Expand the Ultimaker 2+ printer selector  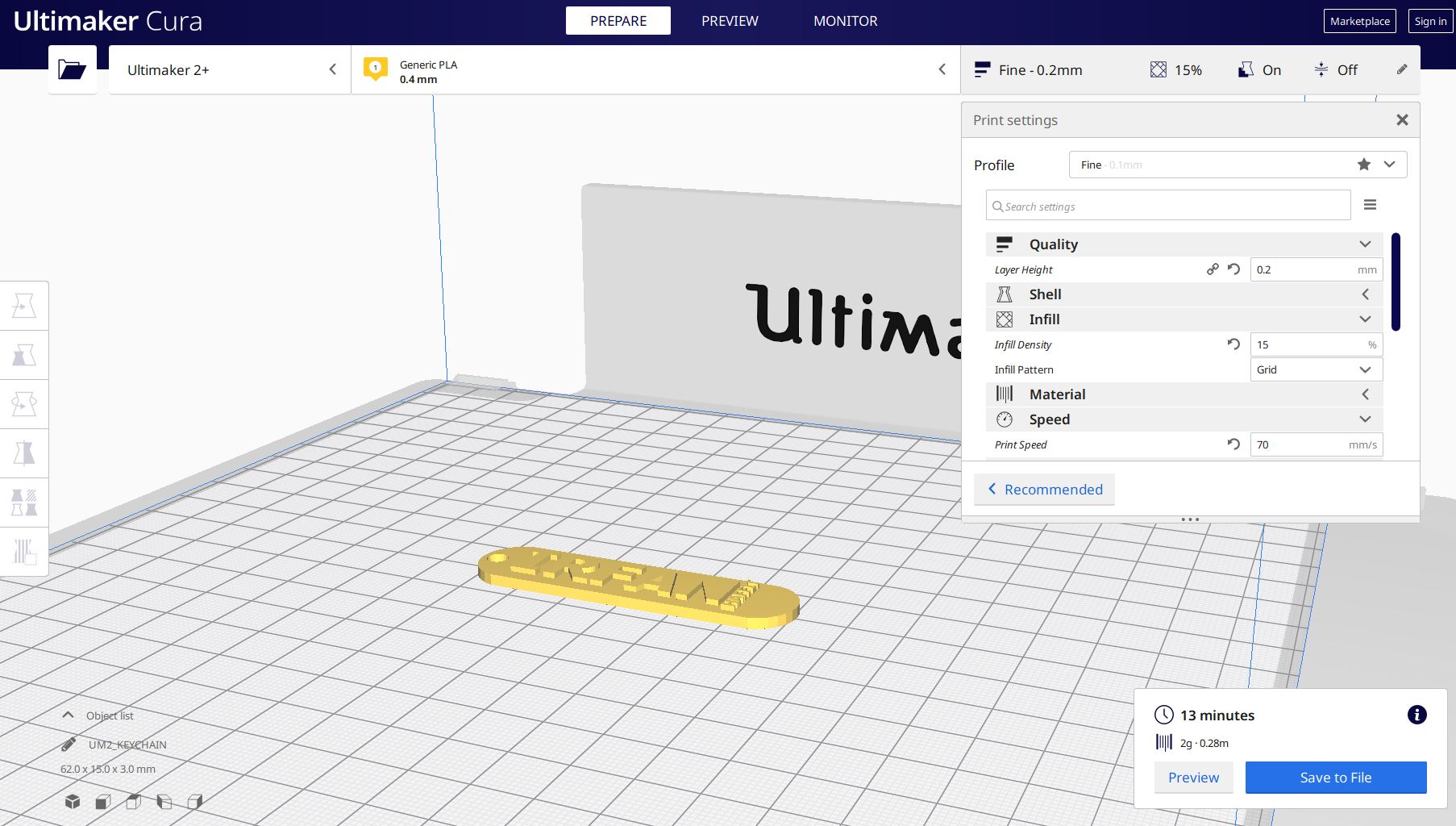230,69
